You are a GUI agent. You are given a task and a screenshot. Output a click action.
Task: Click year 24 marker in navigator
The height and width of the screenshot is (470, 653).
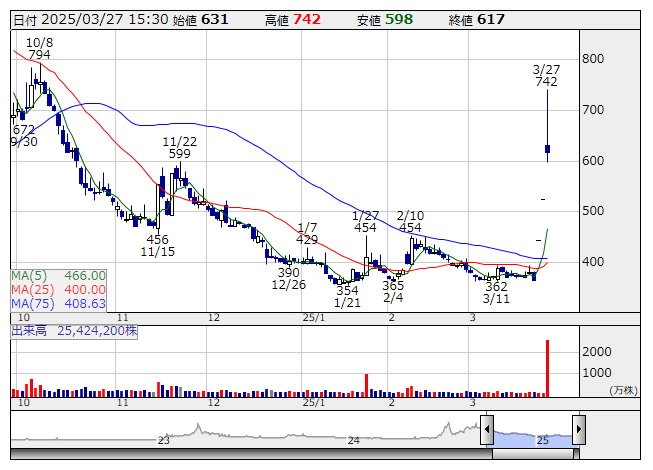[x=354, y=440]
